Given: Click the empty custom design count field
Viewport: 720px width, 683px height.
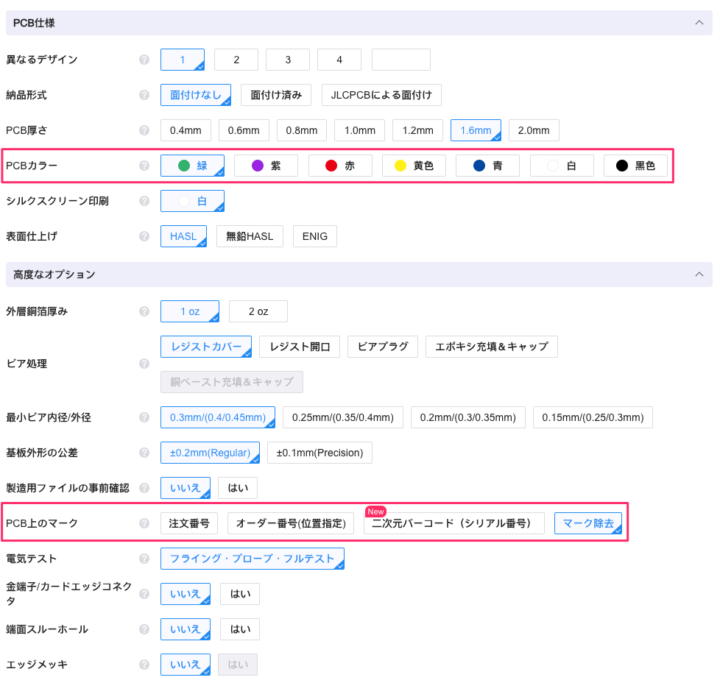Looking at the screenshot, I should pyautogui.click(x=401, y=60).
